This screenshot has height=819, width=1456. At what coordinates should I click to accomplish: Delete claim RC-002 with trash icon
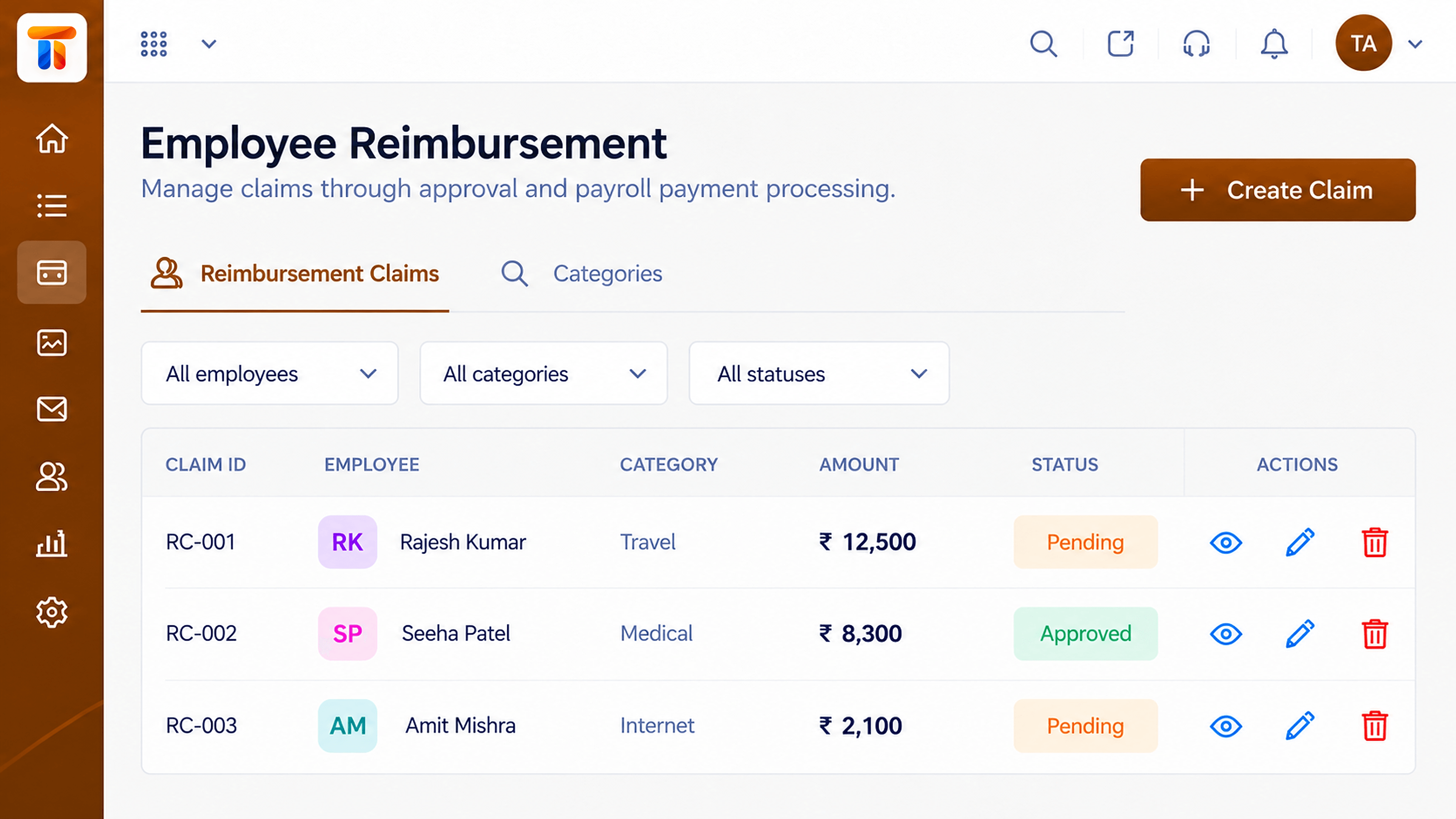click(1375, 634)
